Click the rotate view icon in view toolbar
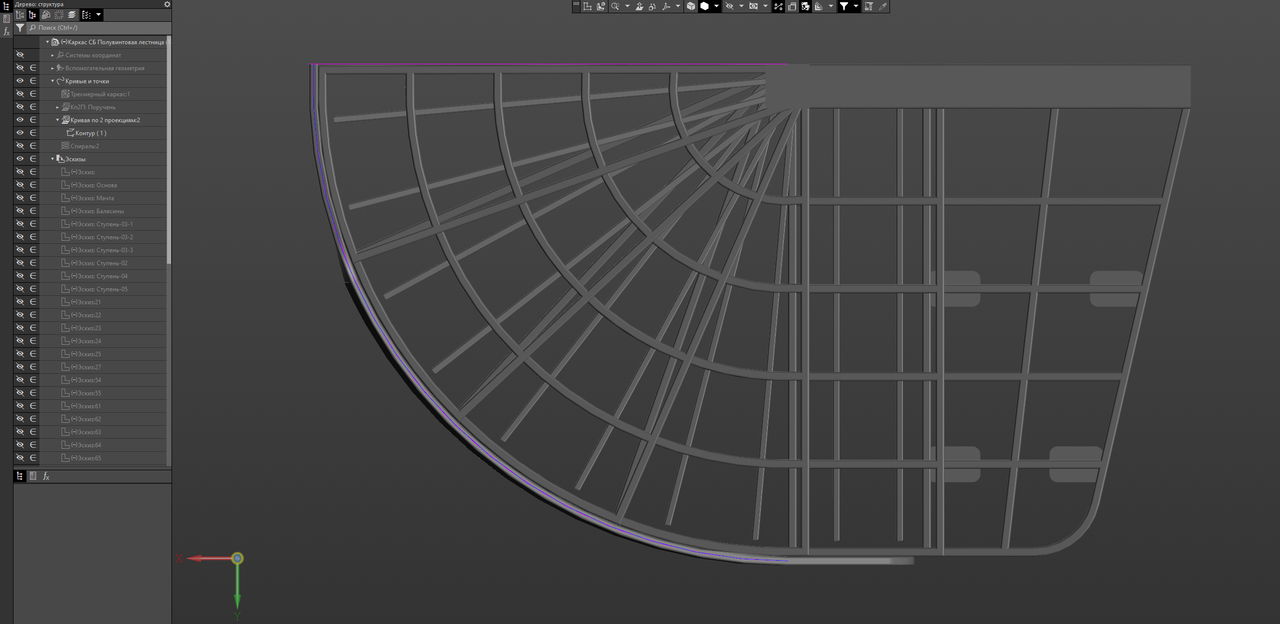Screen dimensions: 1280x624 coord(651,6)
